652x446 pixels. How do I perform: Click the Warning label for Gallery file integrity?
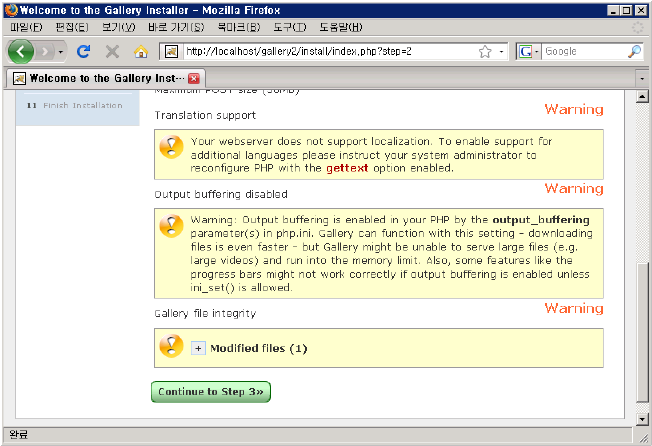coord(574,308)
